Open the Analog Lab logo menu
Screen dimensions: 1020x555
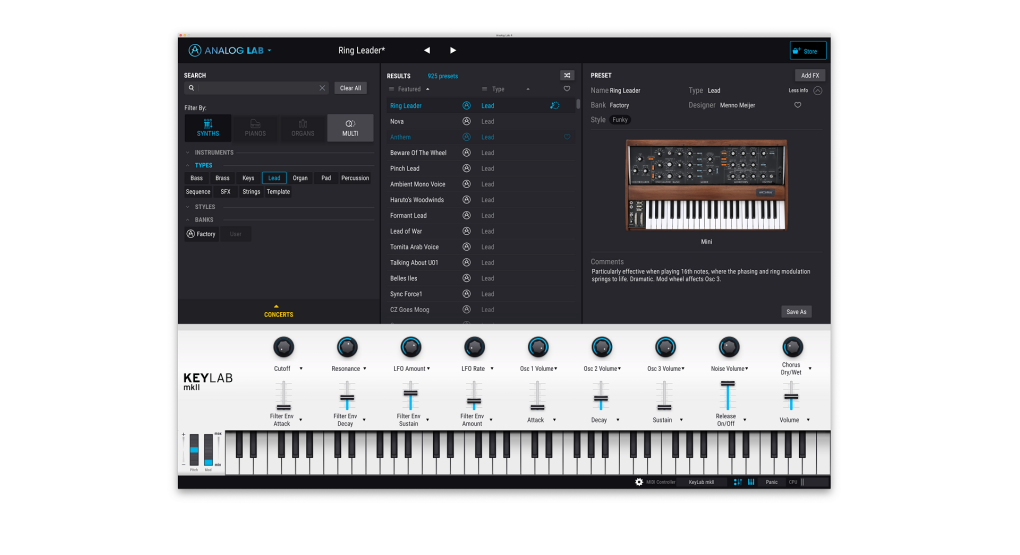coord(230,50)
